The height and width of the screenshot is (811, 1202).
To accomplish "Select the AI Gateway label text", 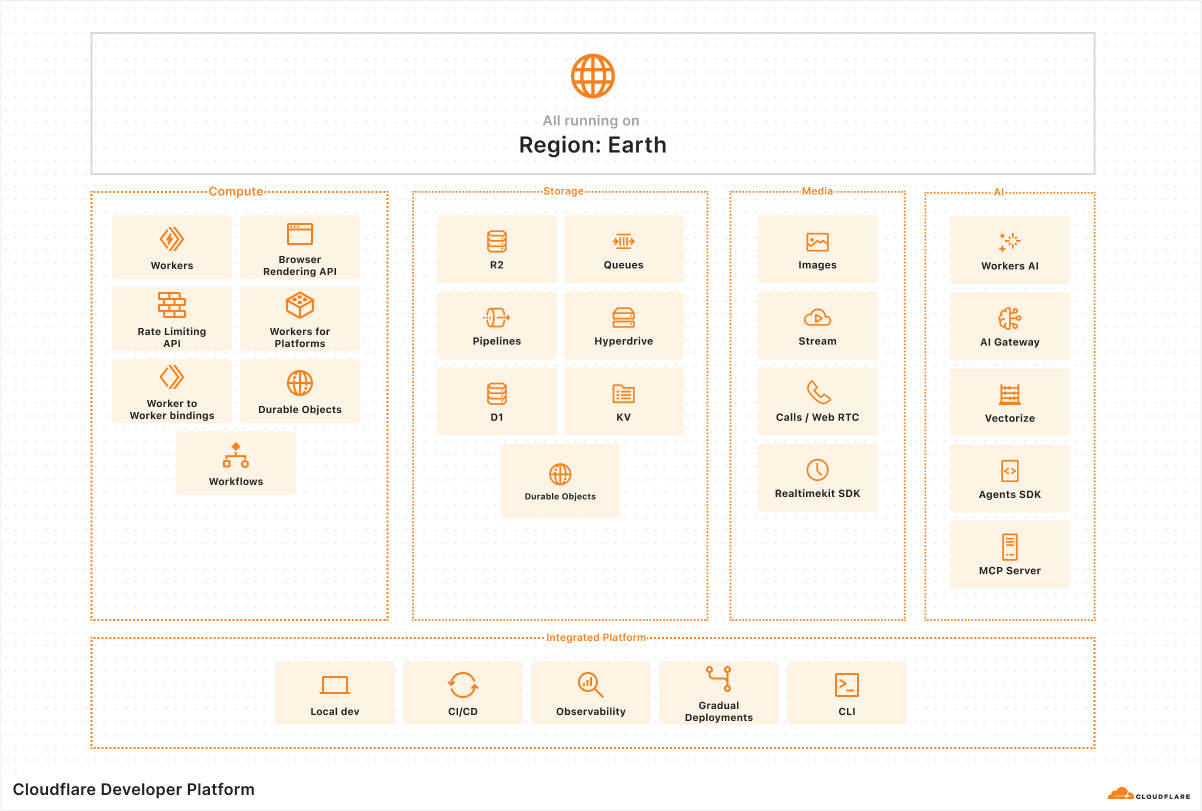I will tap(1010, 342).
